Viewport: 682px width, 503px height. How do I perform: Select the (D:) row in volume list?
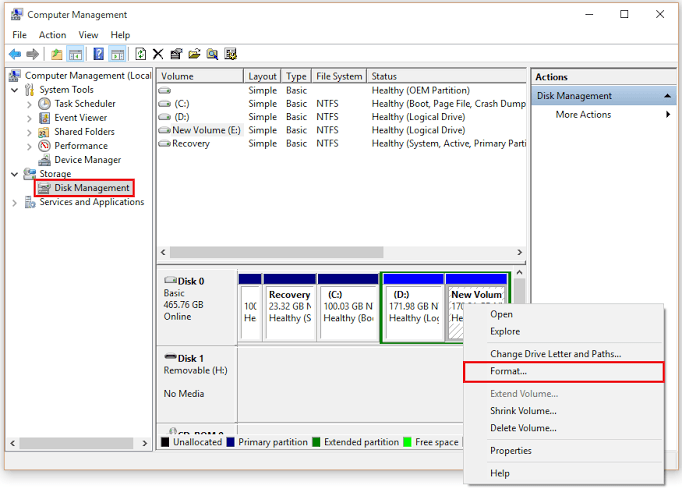click(x=341, y=117)
